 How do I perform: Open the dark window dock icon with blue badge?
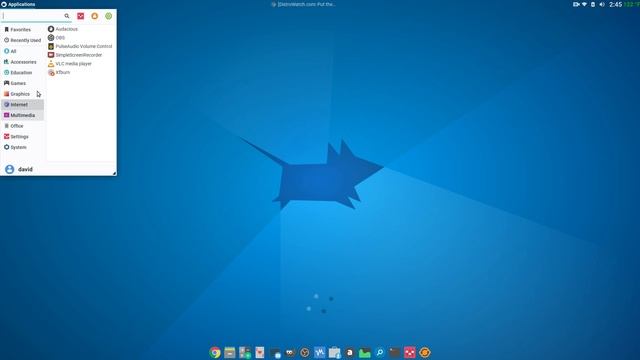click(x=275, y=353)
